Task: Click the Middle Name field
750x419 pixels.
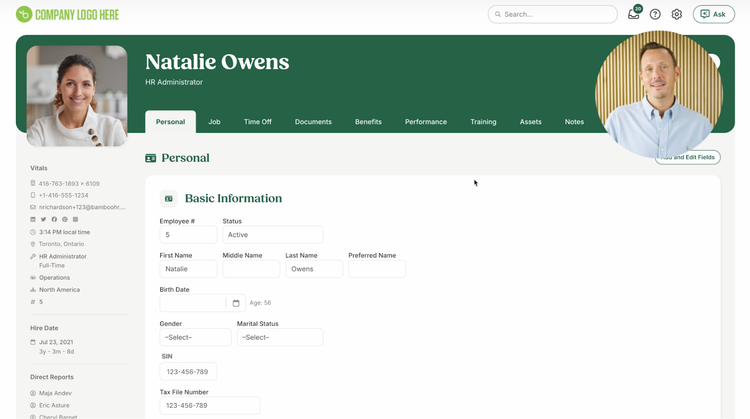Action: (251, 269)
